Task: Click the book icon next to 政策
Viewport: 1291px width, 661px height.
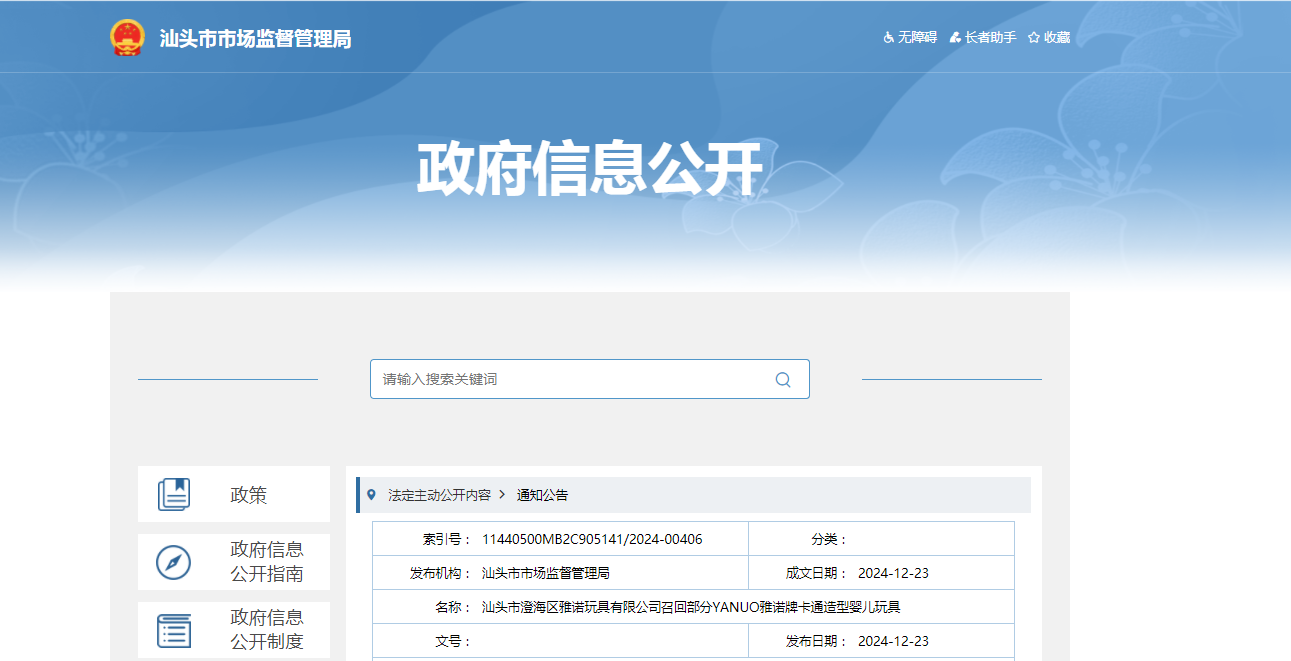Action: pos(174,494)
